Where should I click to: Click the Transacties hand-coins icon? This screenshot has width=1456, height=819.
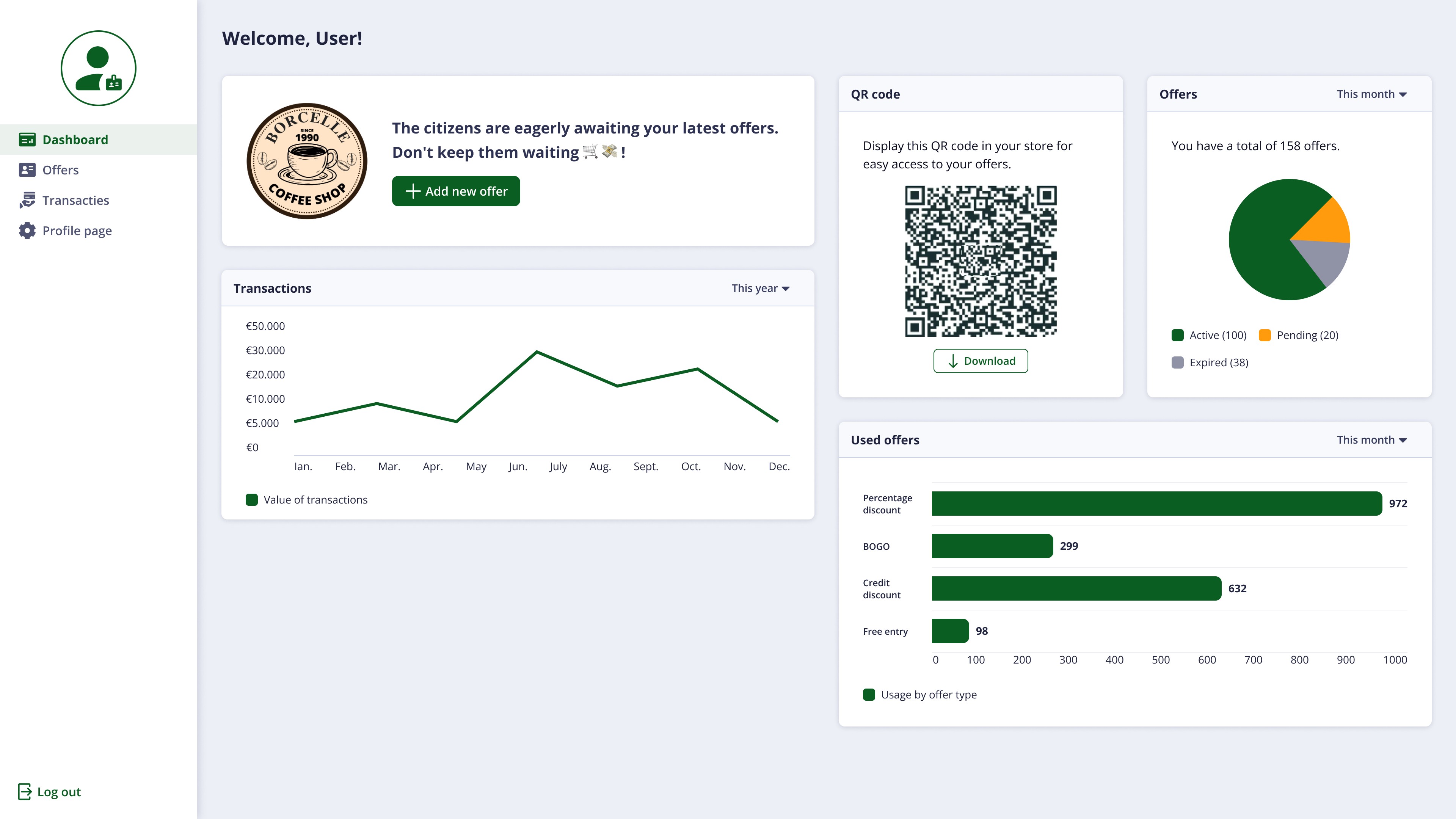[x=27, y=200]
